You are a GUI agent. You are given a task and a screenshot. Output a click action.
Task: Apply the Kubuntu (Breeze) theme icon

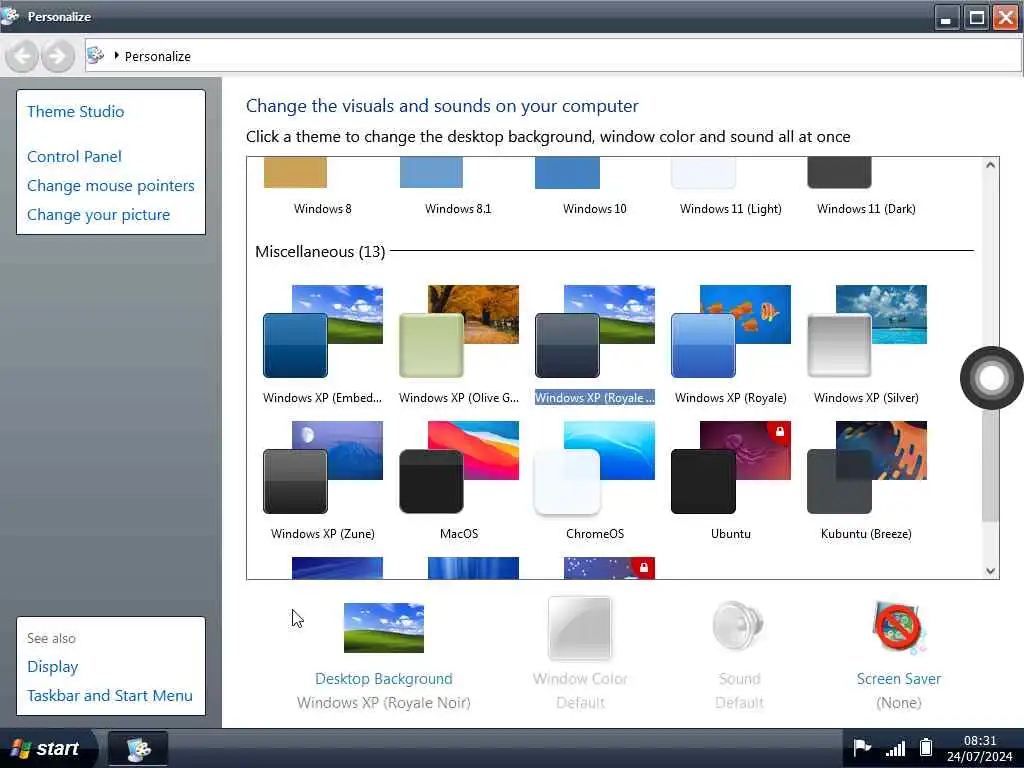coord(867,467)
